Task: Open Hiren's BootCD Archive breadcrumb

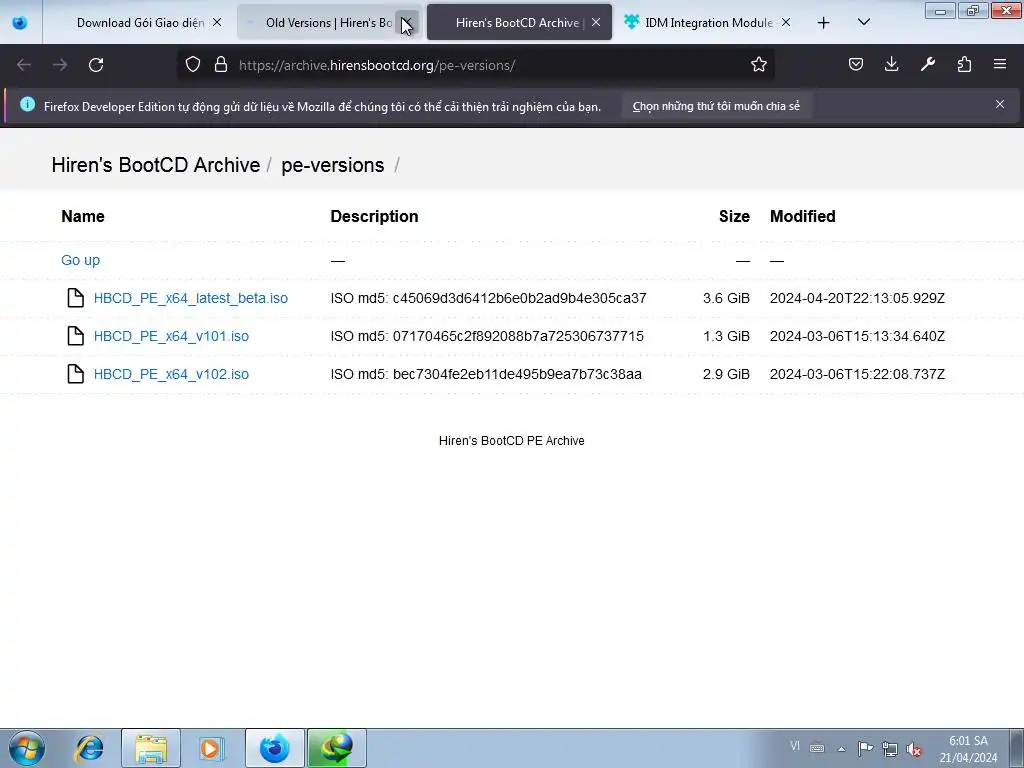Action: (155, 165)
